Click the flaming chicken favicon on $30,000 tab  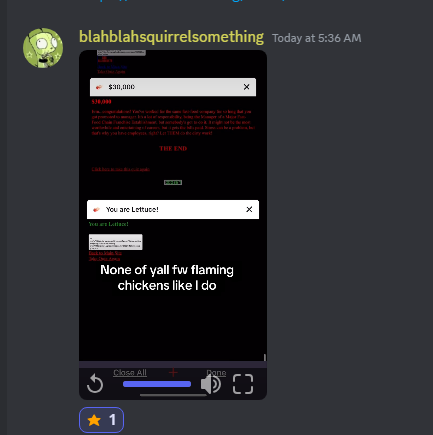(x=99, y=87)
